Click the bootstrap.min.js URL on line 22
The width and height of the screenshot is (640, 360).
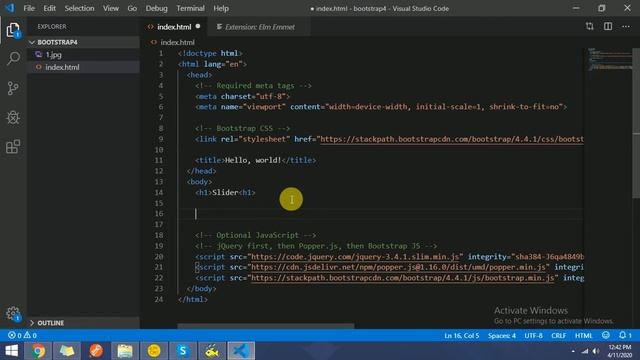point(402,278)
